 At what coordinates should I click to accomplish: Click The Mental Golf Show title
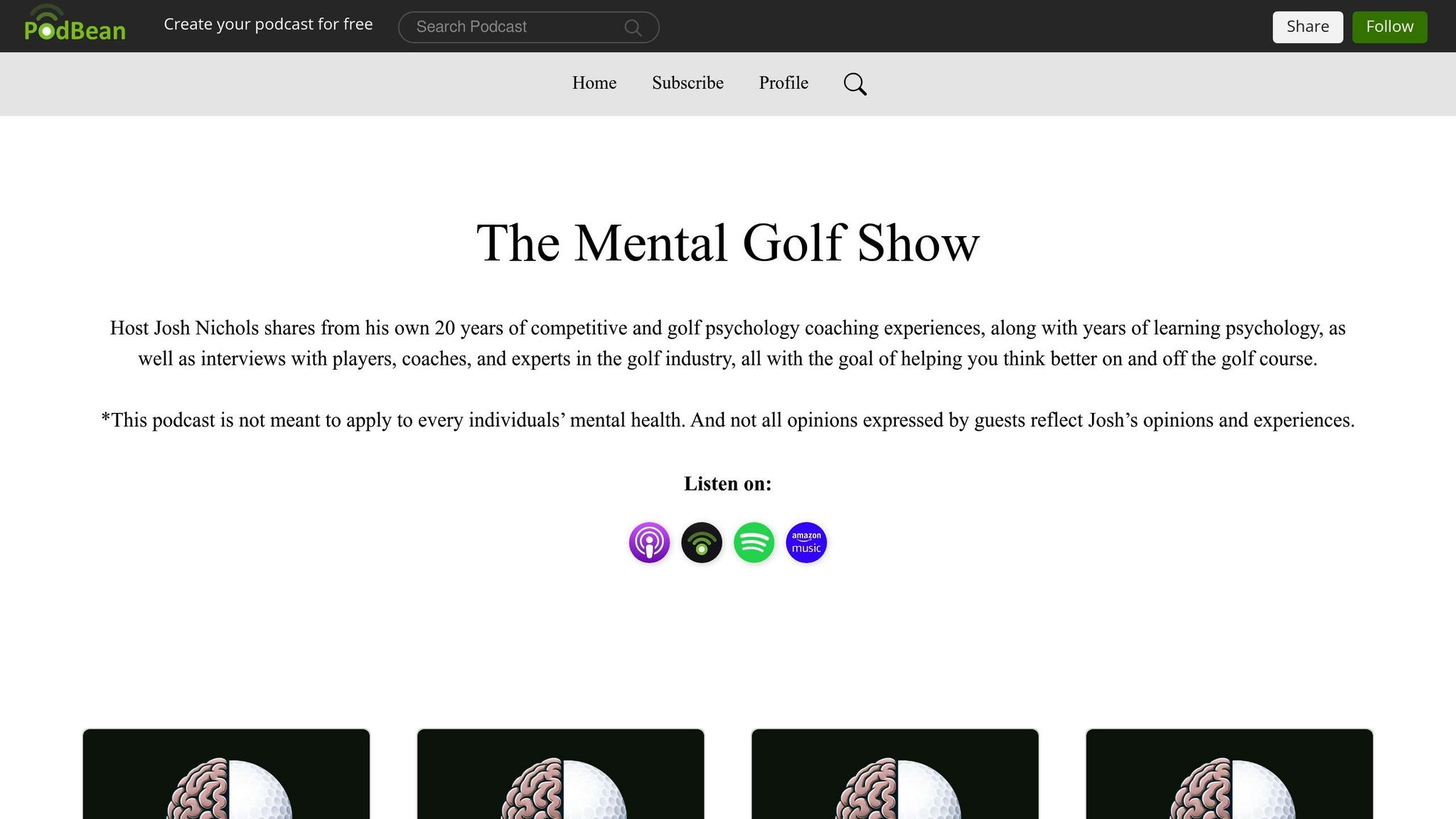(727, 242)
